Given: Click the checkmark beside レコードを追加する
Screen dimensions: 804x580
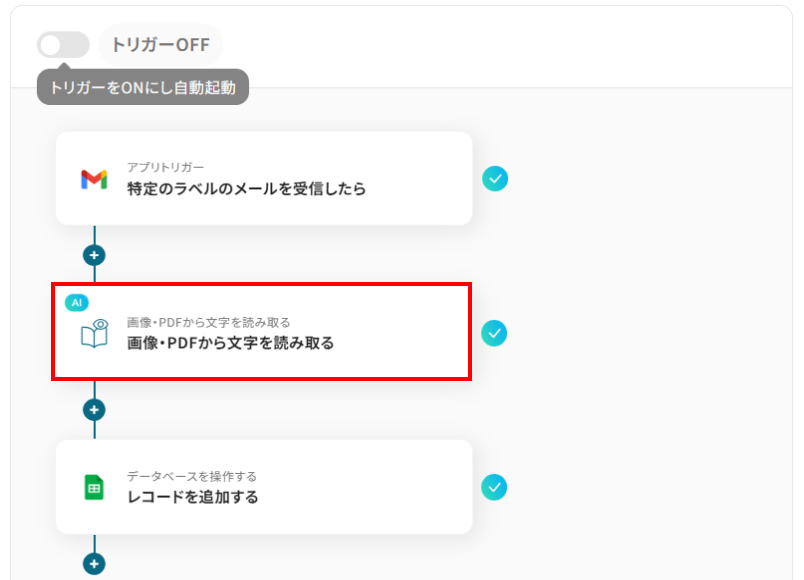Looking at the screenshot, I should (x=494, y=487).
